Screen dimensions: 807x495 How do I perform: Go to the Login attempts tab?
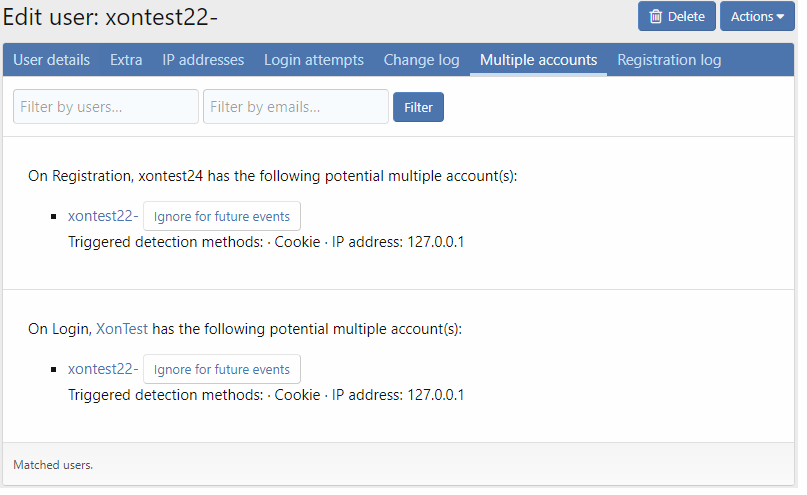(314, 60)
